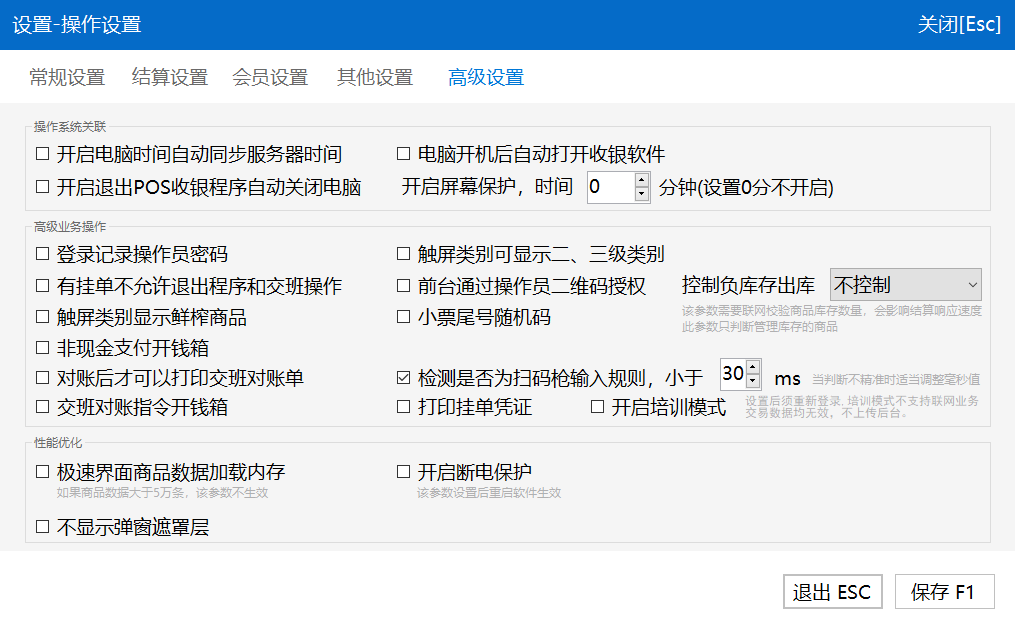The height and width of the screenshot is (620, 1015).
Task: Click the 设置-操作设置 window title
Action: tap(77, 25)
